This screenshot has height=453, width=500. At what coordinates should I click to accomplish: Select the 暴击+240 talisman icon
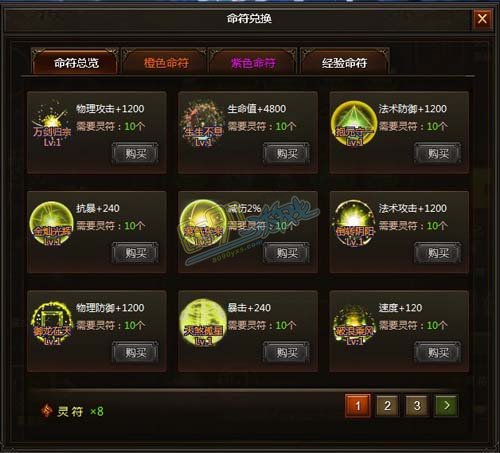(203, 322)
